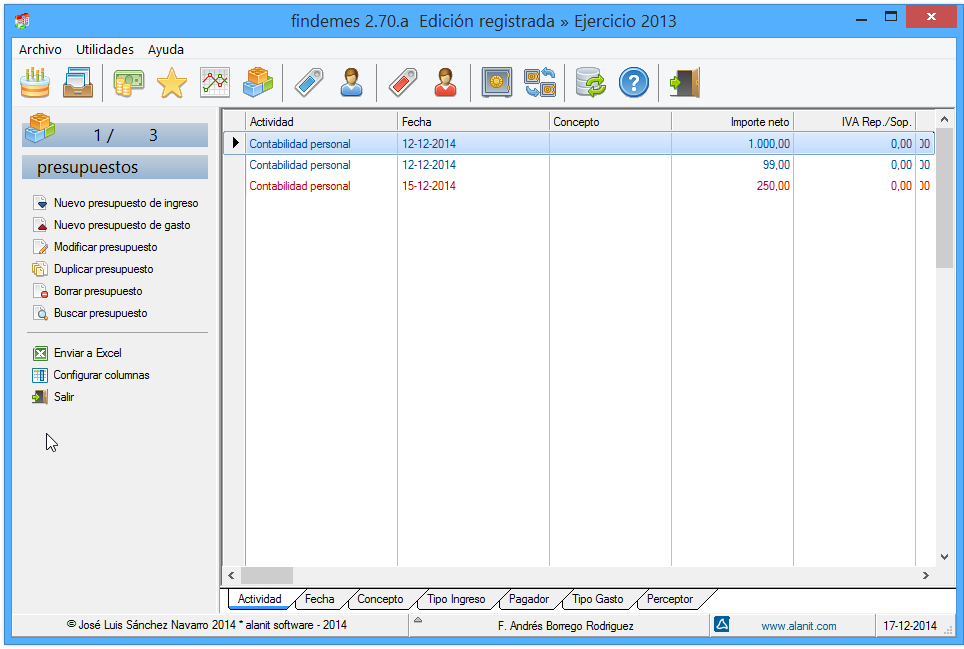Click the blue tag toolbar icon
Image resolution: width=964 pixels, height=649 pixels.
click(309, 82)
